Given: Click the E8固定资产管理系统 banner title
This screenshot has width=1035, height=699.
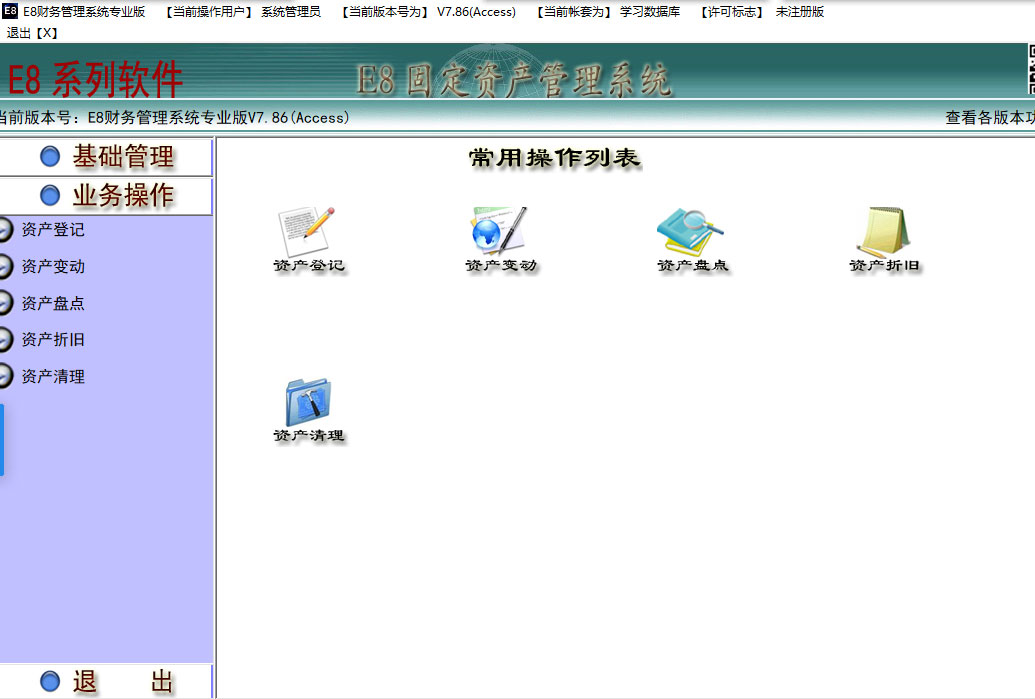Looking at the screenshot, I should (514, 81).
